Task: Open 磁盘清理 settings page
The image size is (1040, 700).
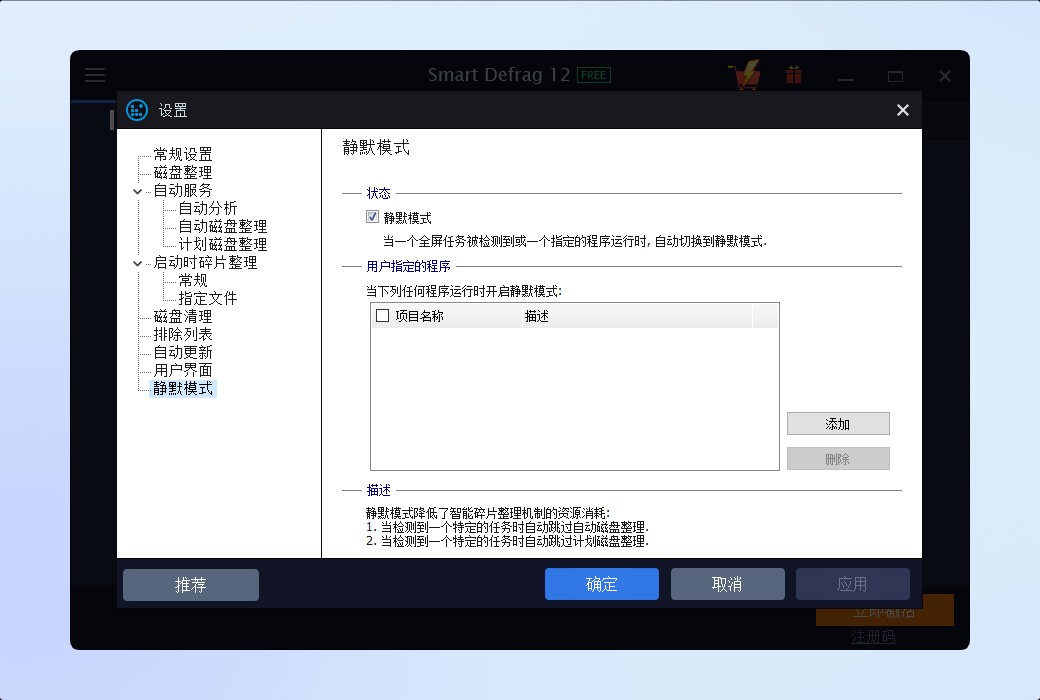Action: tap(183, 316)
